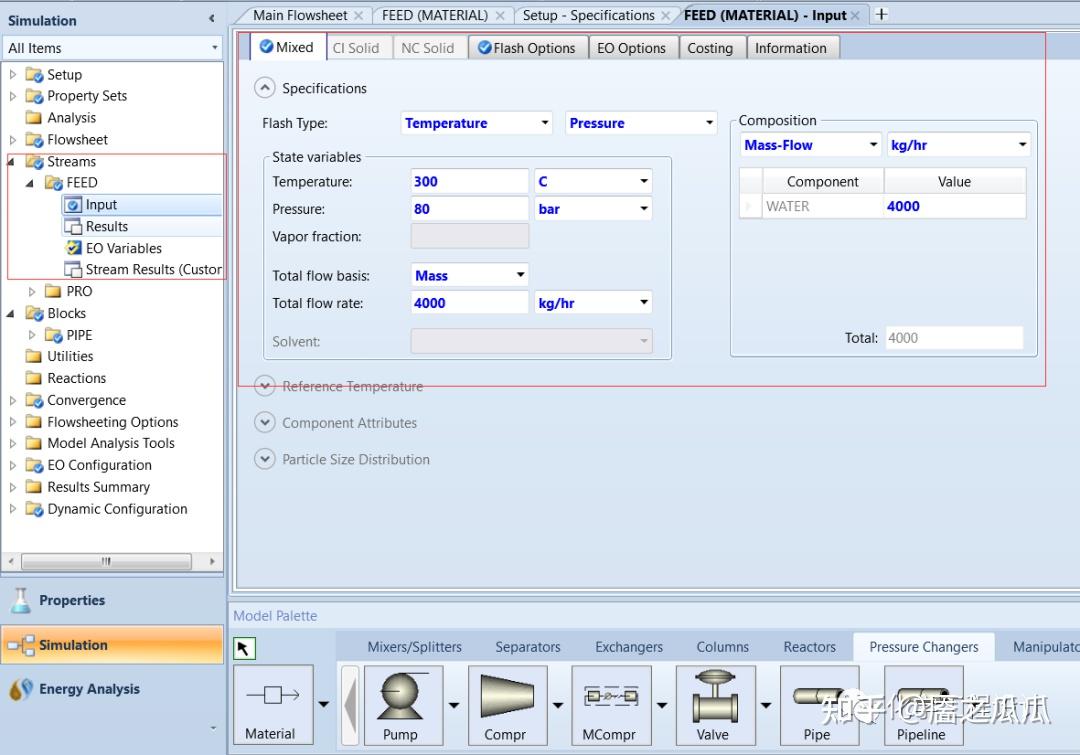Select the Valve block icon
The height and width of the screenshot is (755, 1080).
point(715,697)
